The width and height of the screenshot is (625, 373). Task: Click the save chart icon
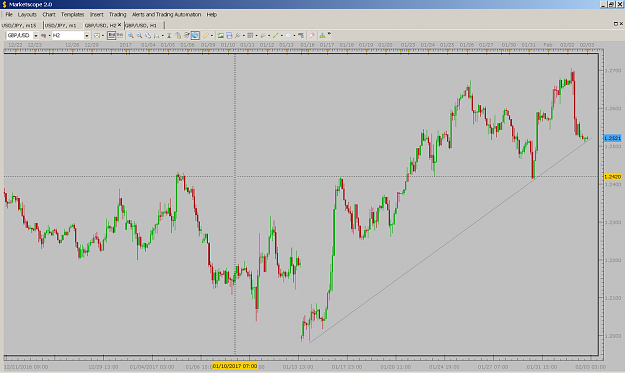coord(229,35)
